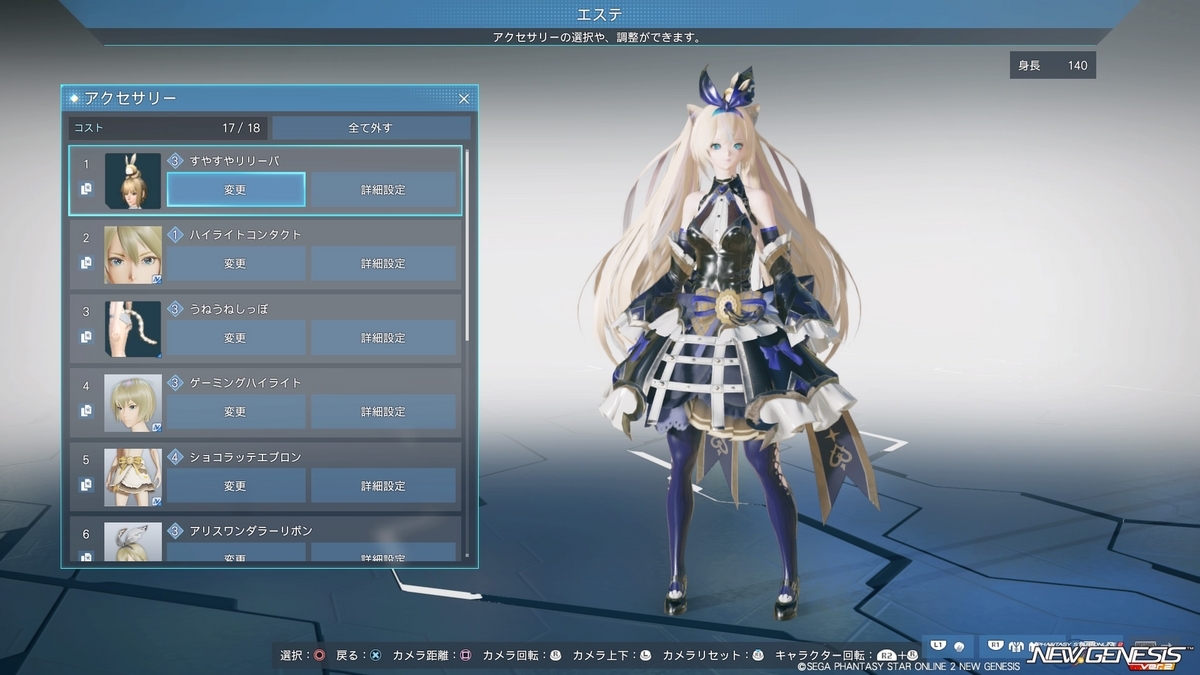The width and height of the screenshot is (1200, 675).
Task: Open 詳細設定 for ゲーミングハイライト
Action: 384,412
